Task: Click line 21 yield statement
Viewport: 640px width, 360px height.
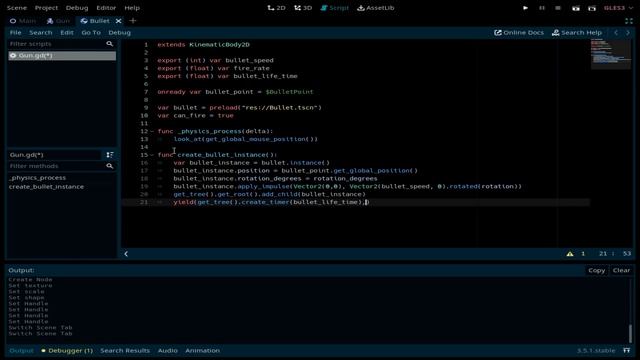Action: click(270, 202)
